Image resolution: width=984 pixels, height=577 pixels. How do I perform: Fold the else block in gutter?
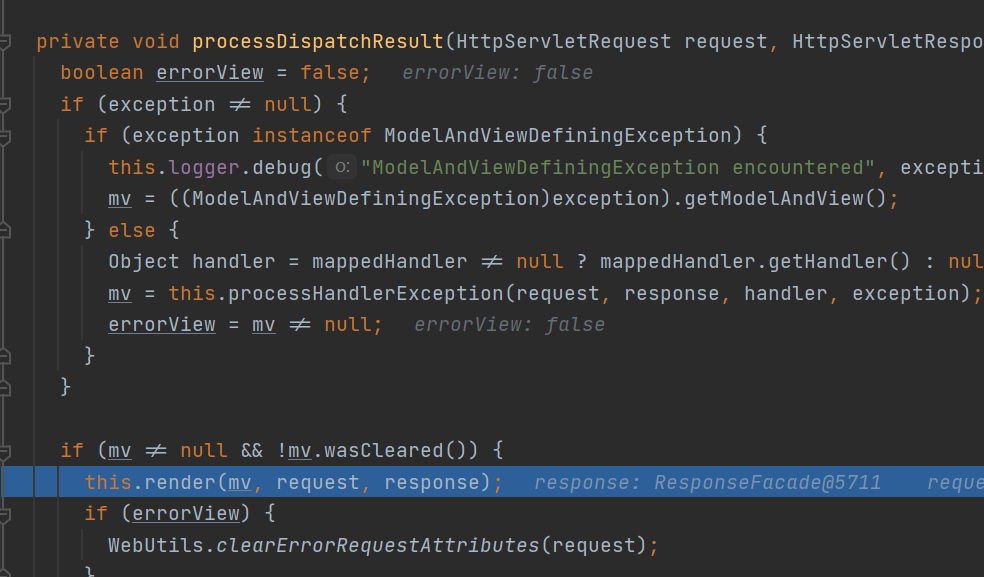click(5, 230)
